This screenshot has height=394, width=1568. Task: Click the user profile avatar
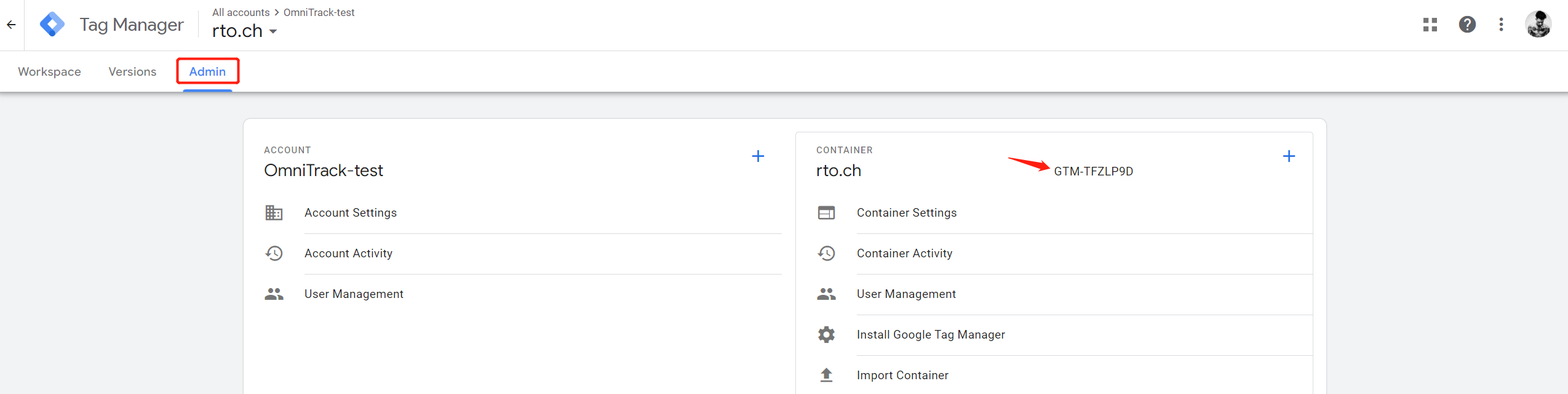pos(1538,25)
